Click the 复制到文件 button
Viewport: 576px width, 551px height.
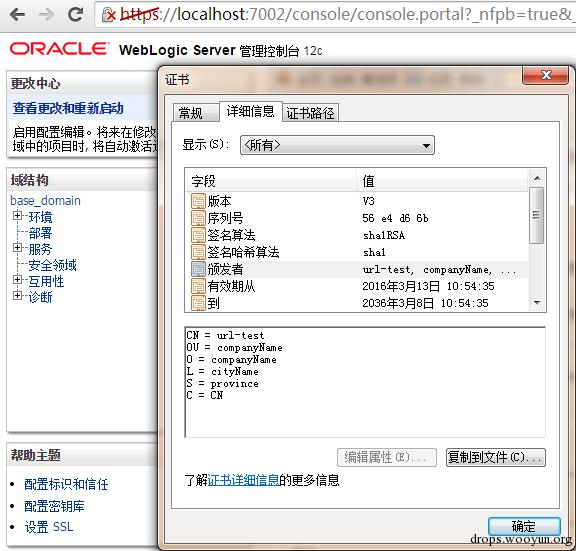496,457
